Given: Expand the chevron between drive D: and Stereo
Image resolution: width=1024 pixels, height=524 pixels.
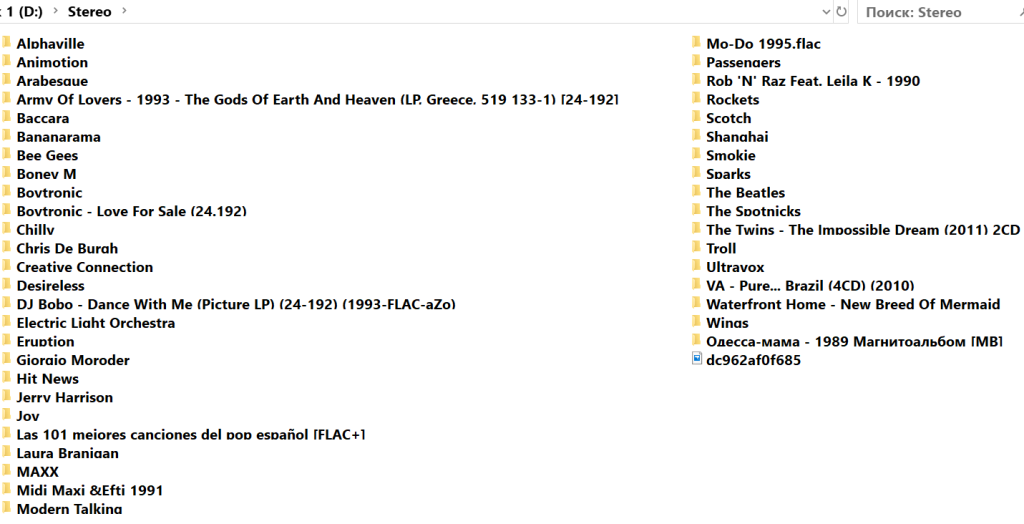Looking at the screenshot, I should pyautogui.click(x=56, y=11).
